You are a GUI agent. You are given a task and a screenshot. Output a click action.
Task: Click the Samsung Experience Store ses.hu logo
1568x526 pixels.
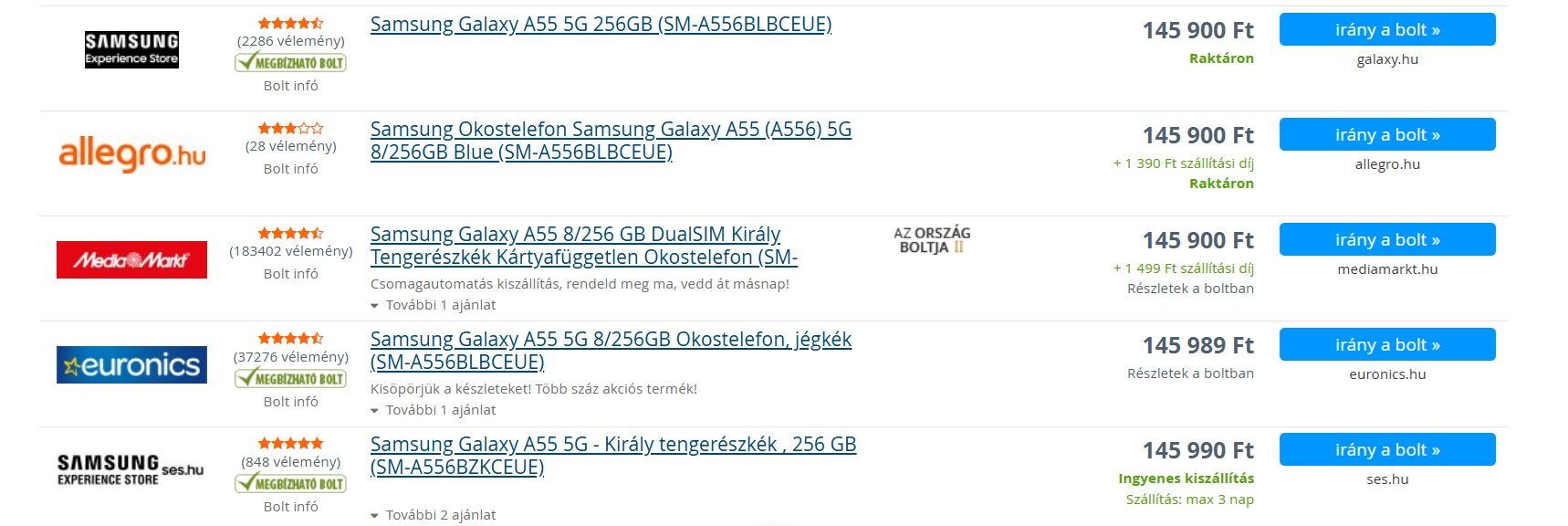coord(131,469)
